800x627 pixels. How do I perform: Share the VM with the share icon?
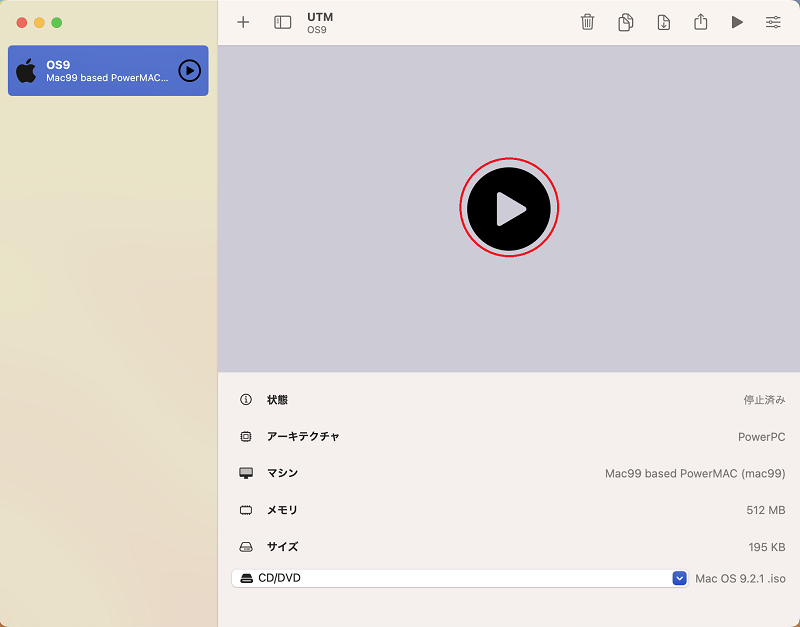701,22
